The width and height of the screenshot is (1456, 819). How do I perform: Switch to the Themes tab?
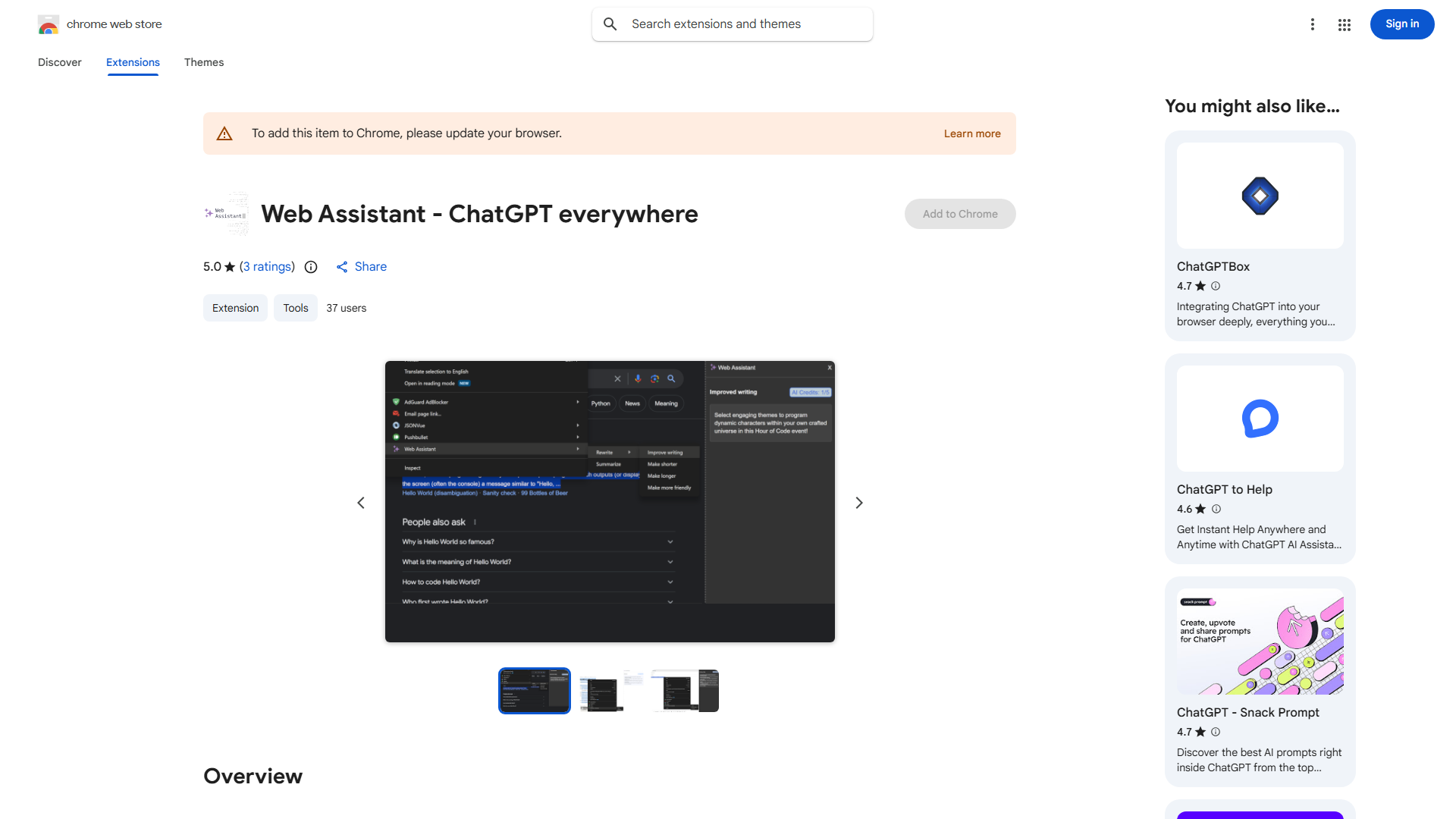click(203, 62)
